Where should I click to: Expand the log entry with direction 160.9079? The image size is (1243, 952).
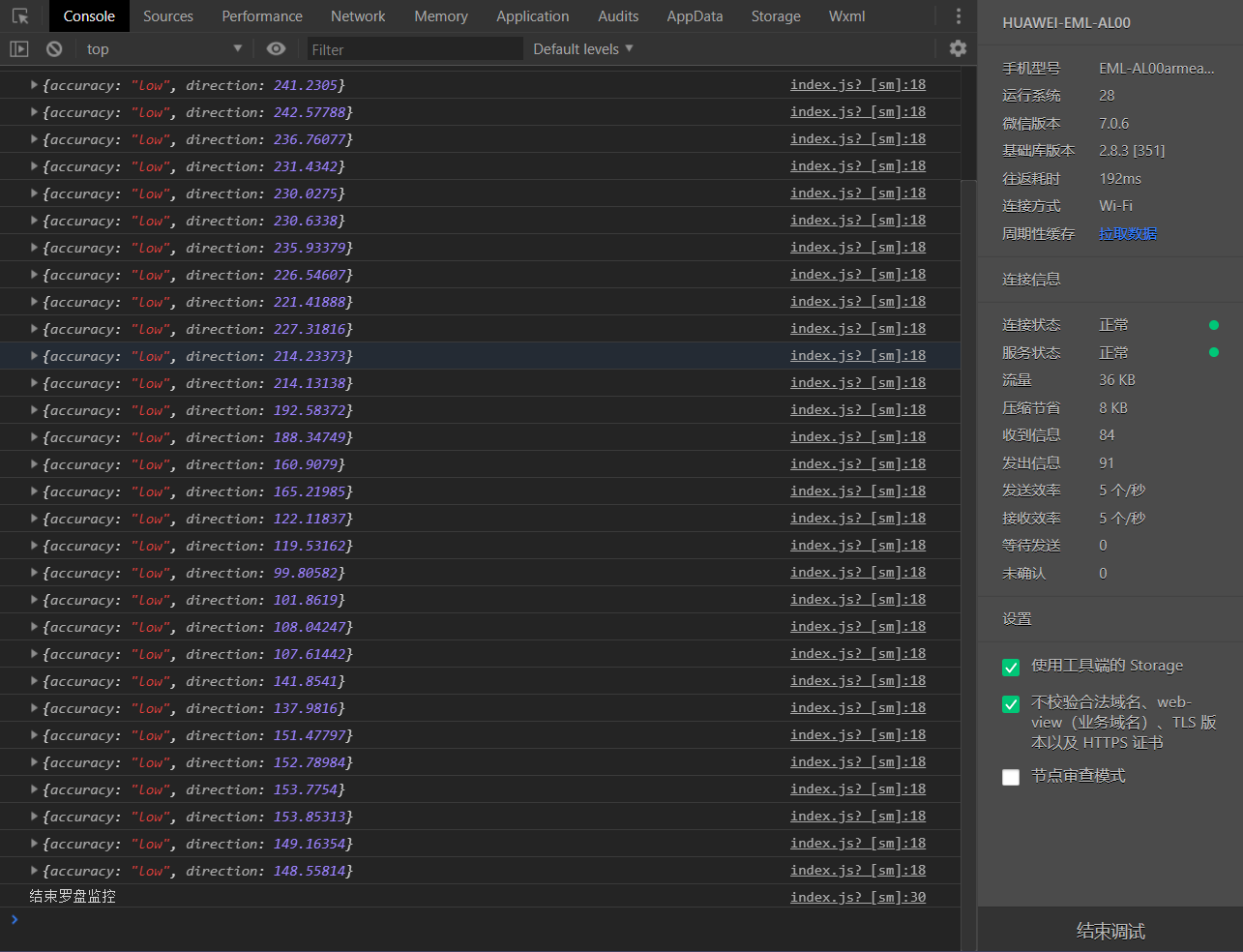[35, 464]
